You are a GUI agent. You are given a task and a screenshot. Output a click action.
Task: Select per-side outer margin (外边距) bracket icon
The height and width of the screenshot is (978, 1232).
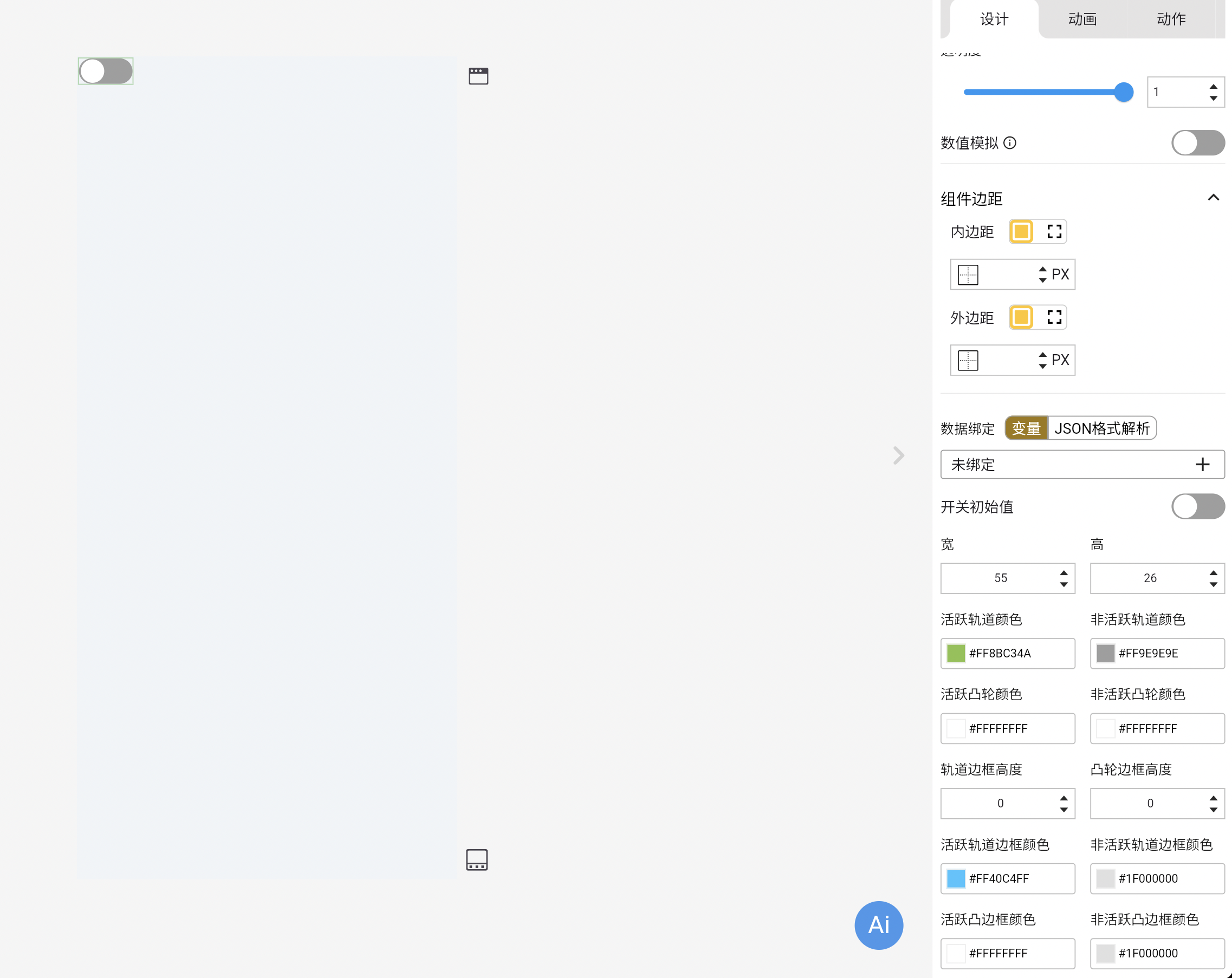pos(1054,318)
